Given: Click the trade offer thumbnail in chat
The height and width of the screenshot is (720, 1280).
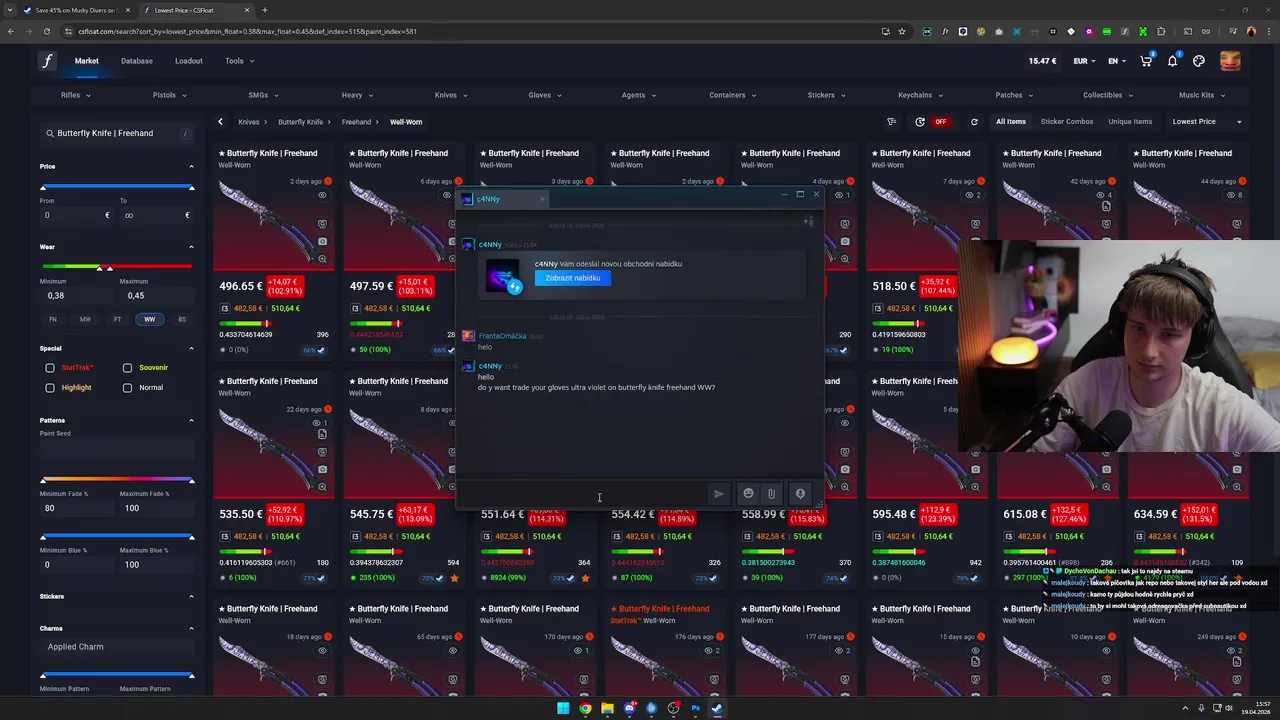Looking at the screenshot, I should [503, 277].
